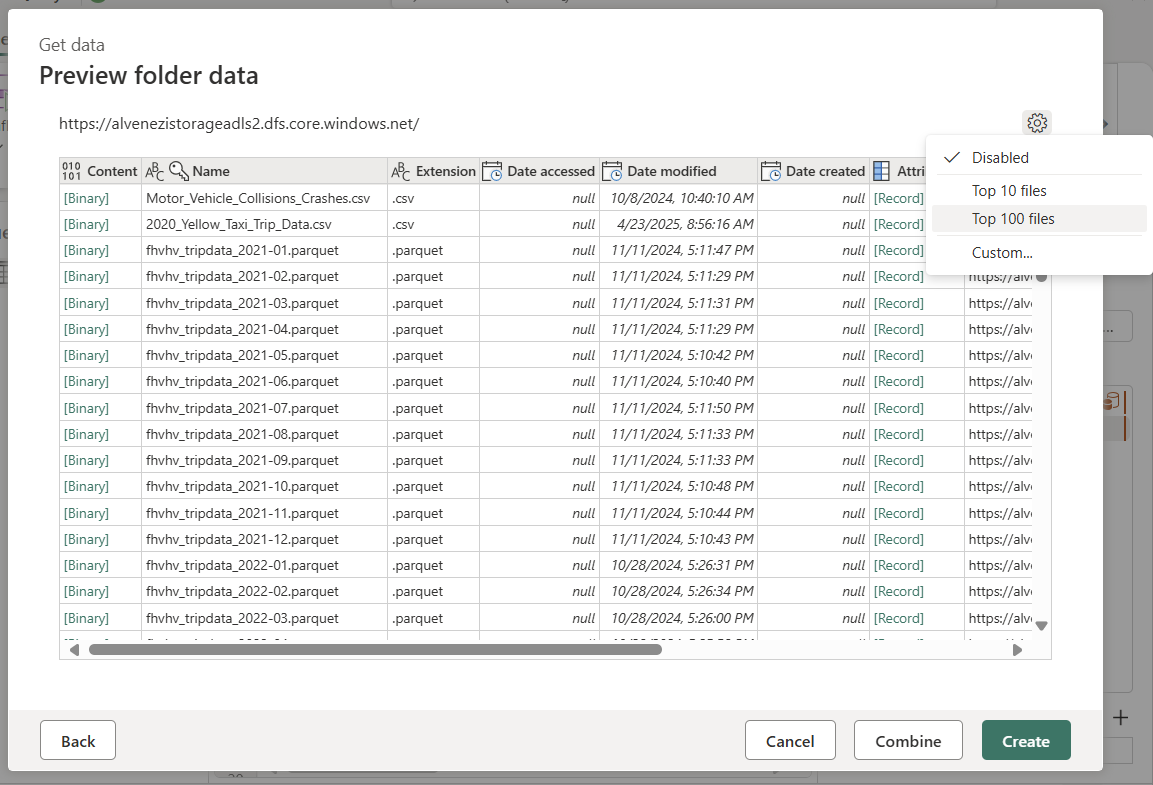Cancel the Get data dialog
The width and height of the screenshot is (1153, 785).
(790, 740)
